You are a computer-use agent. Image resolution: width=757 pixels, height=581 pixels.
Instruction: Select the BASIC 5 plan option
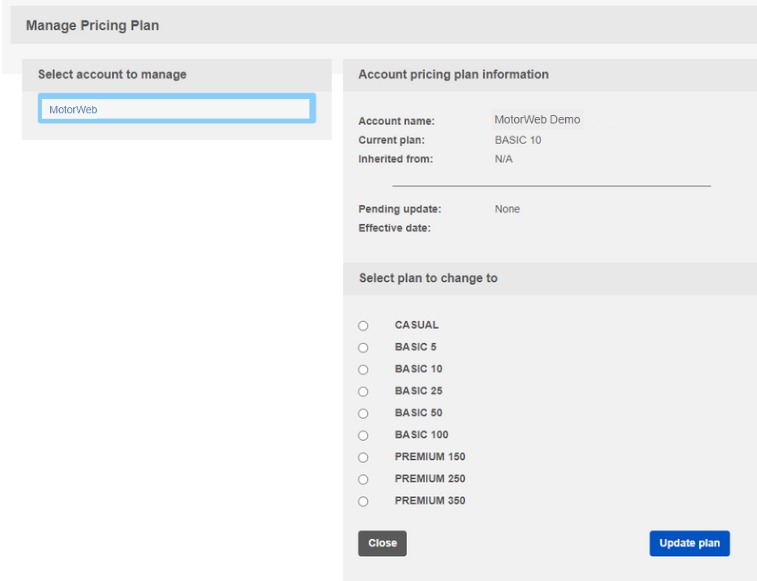click(x=363, y=347)
